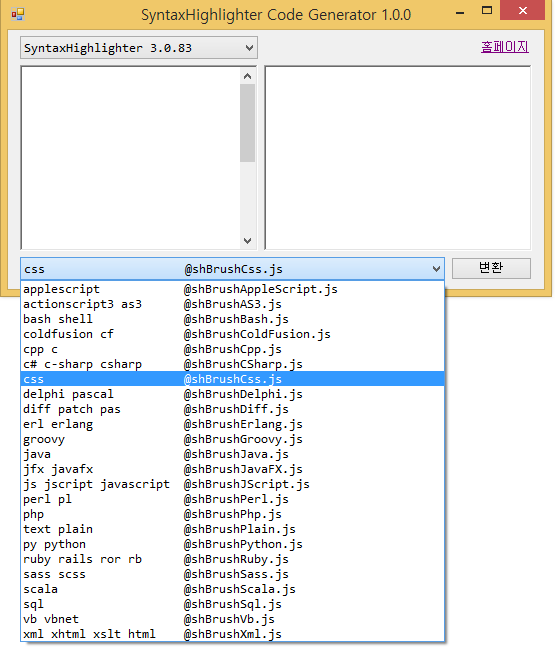Image resolution: width=555 pixels, height=649 pixels.
Task: Click the 변환 convert button
Action: pos(491,268)
